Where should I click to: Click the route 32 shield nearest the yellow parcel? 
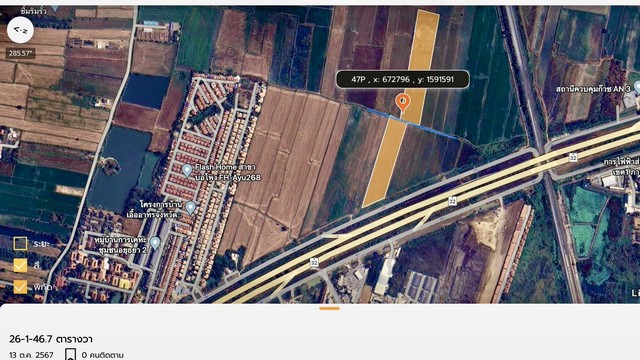[x=452, y=201]
